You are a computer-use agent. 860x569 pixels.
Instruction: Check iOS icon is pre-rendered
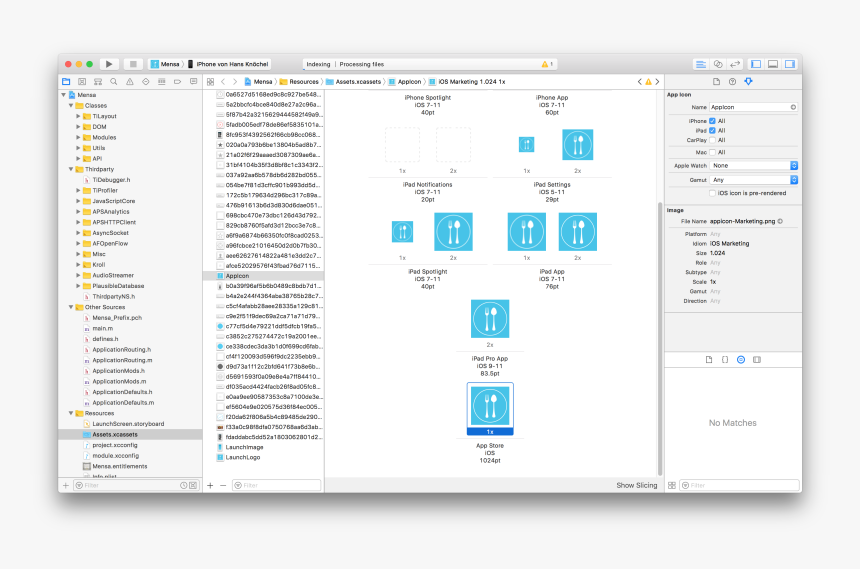712,192
